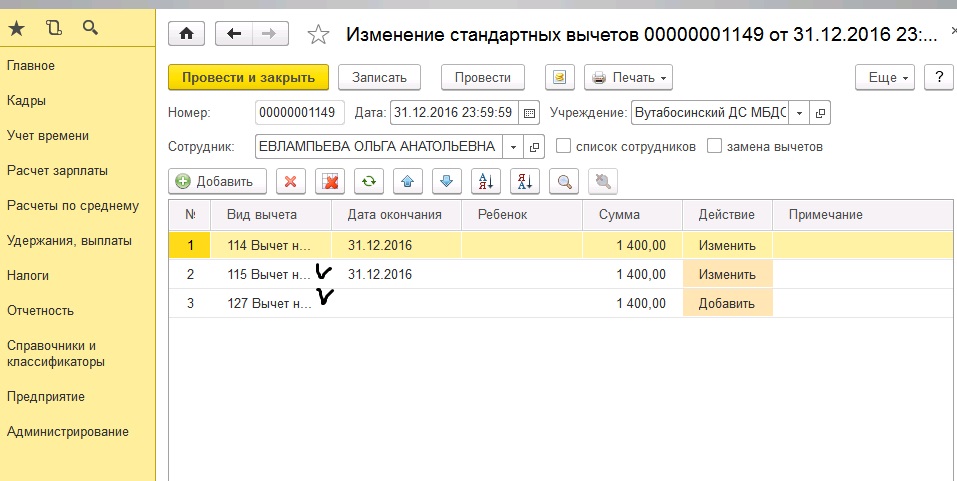Click the Home page icon
The width and height of the screenshot is (957, 481).
coord(187,34)
